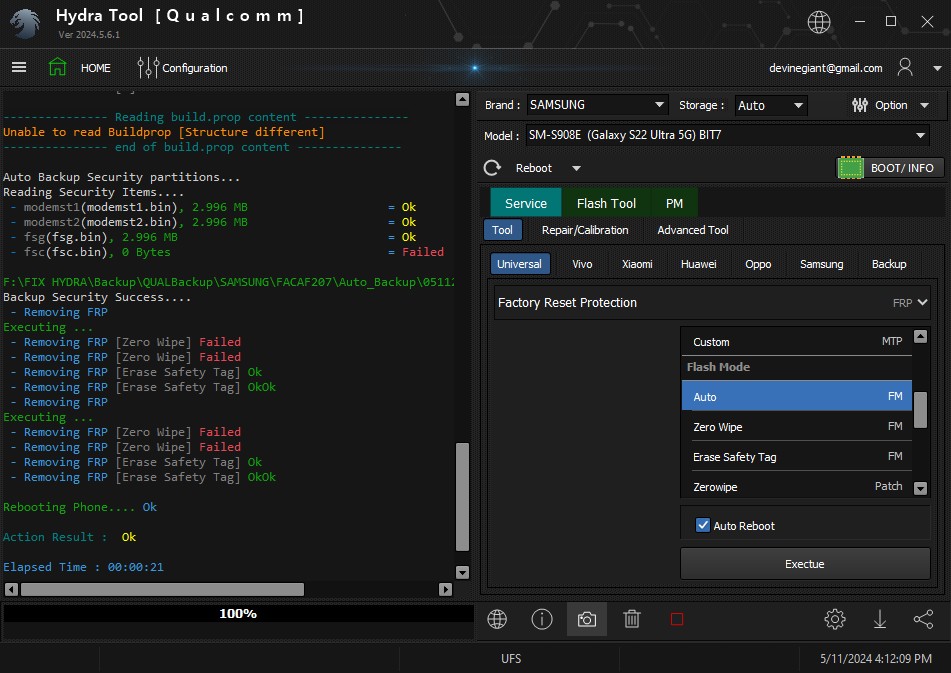The height and width of the screenshot is (673, 951).
Task: Choose the Erase Safety Tag method
Action: click(797, 456)
